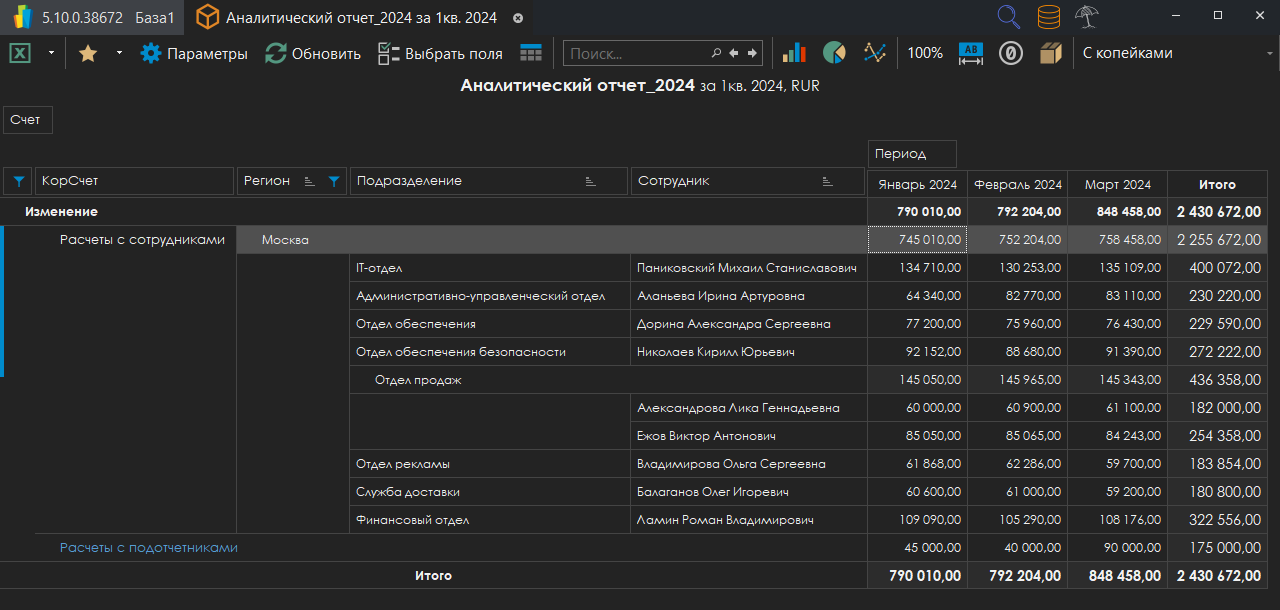Open dropdown arrow next to star
The height and width of the screenshot is (610, 1280).
[x=119, y=53]
